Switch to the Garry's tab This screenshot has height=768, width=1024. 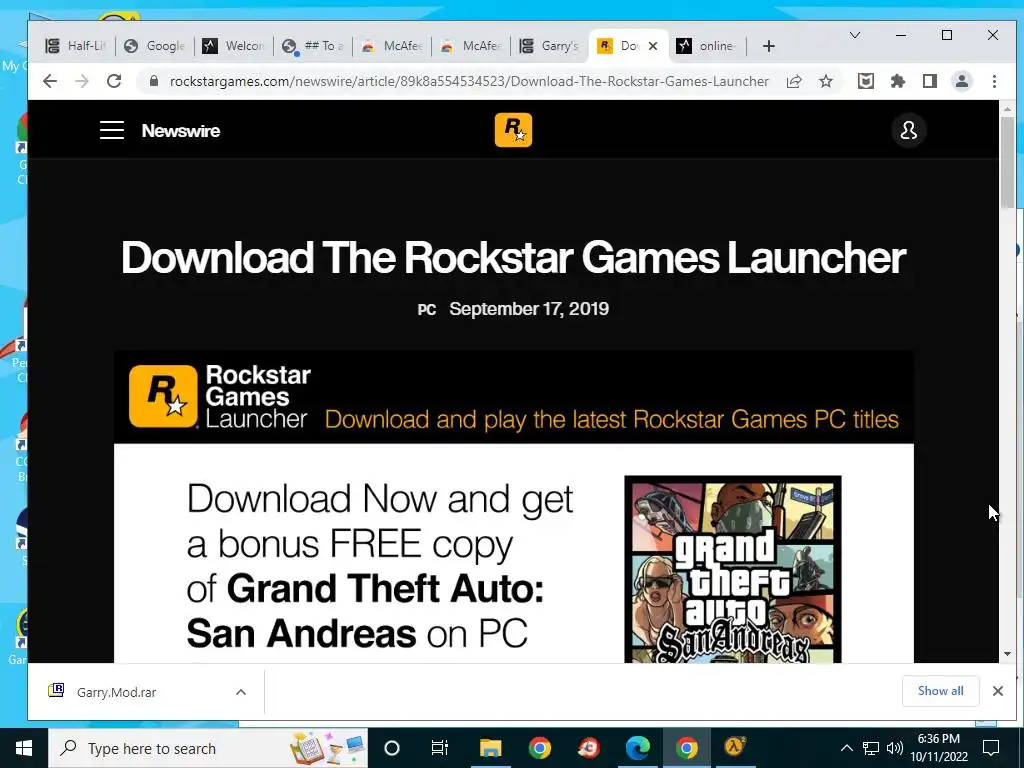550,46
